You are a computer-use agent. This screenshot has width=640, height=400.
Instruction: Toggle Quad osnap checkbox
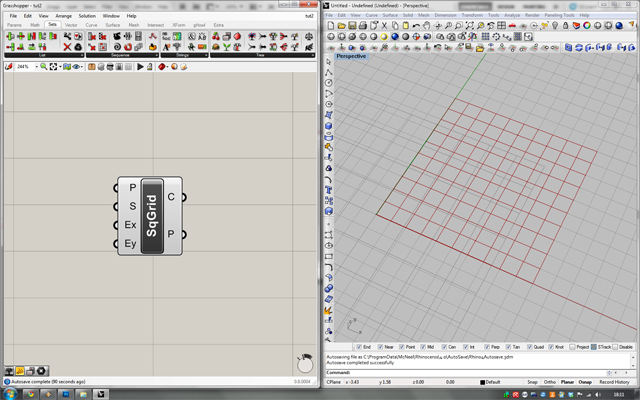(529, 347)
